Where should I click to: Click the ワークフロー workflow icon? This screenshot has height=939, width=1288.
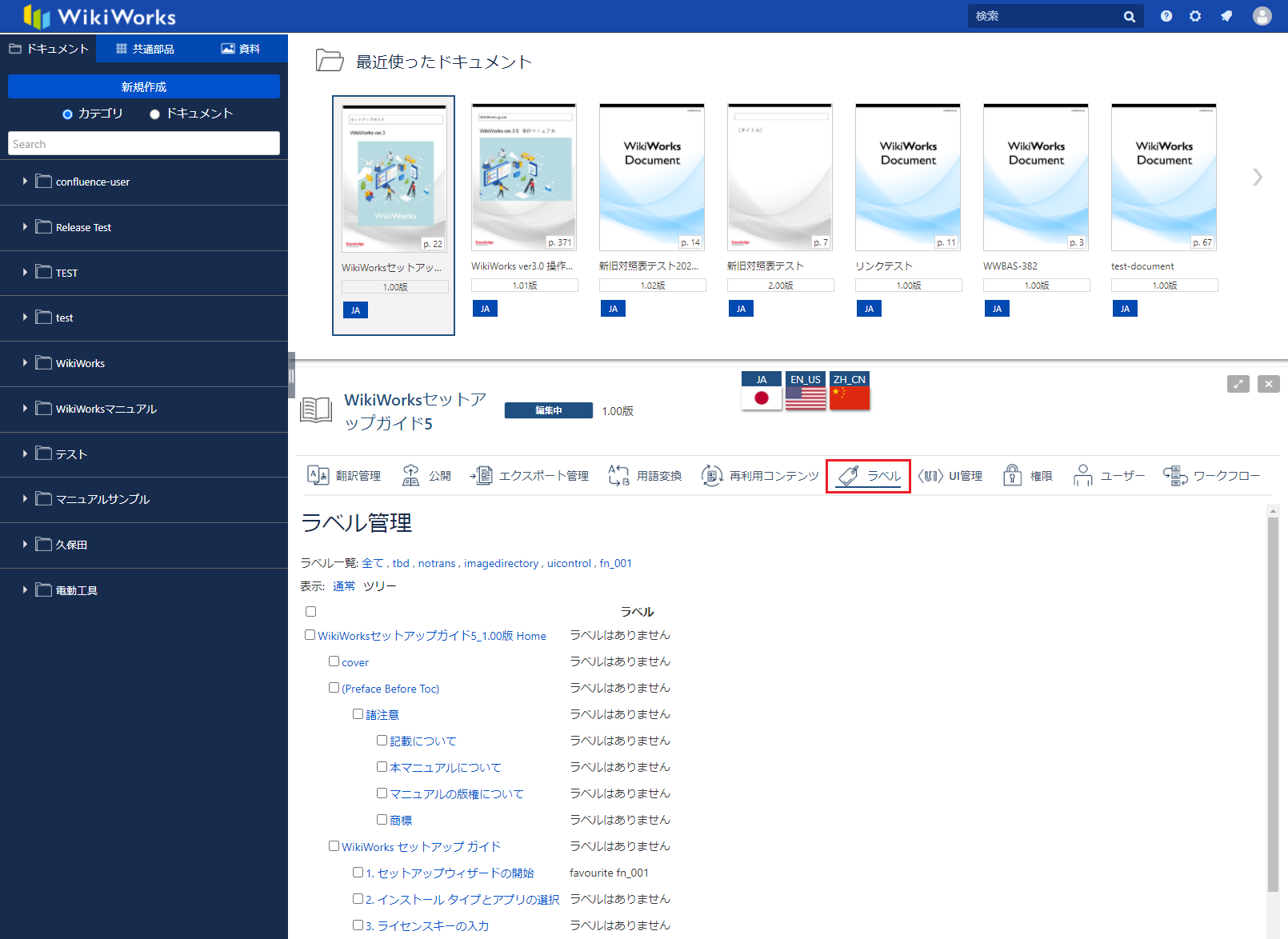(x=1175, y=475)
